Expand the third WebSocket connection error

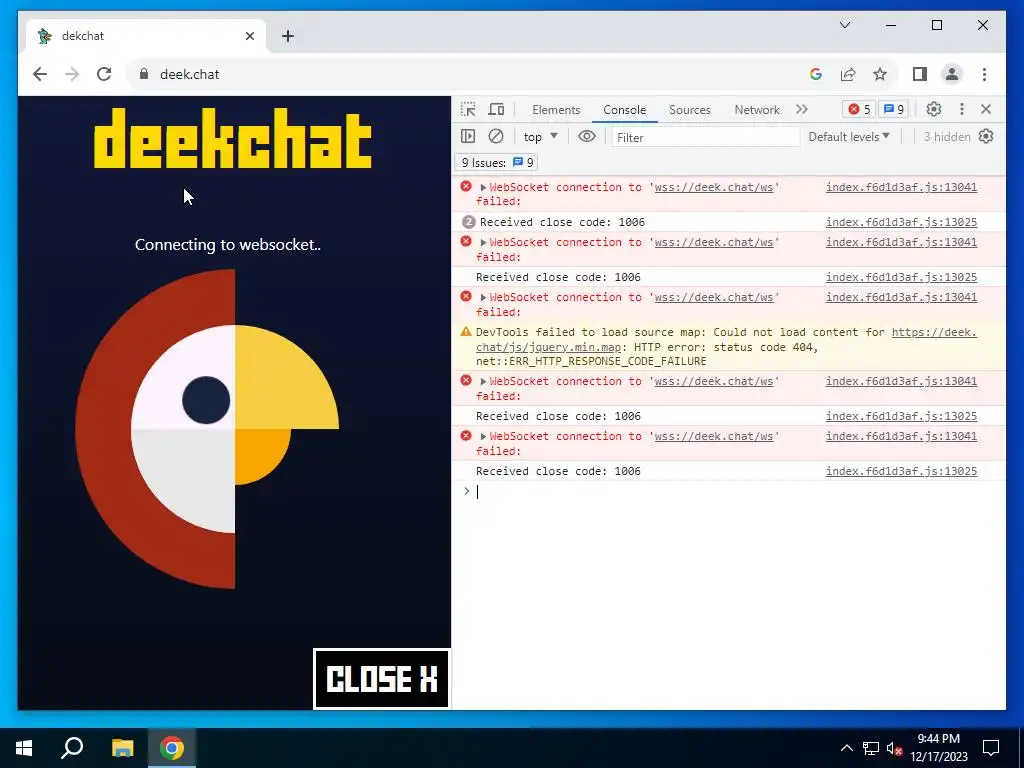(x=483, y=297)
